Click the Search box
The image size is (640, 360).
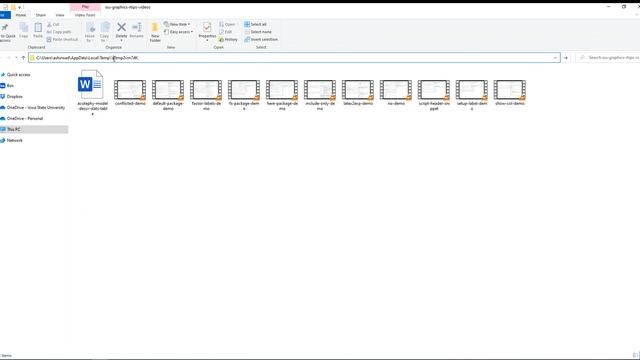click(x=608, y=58)
